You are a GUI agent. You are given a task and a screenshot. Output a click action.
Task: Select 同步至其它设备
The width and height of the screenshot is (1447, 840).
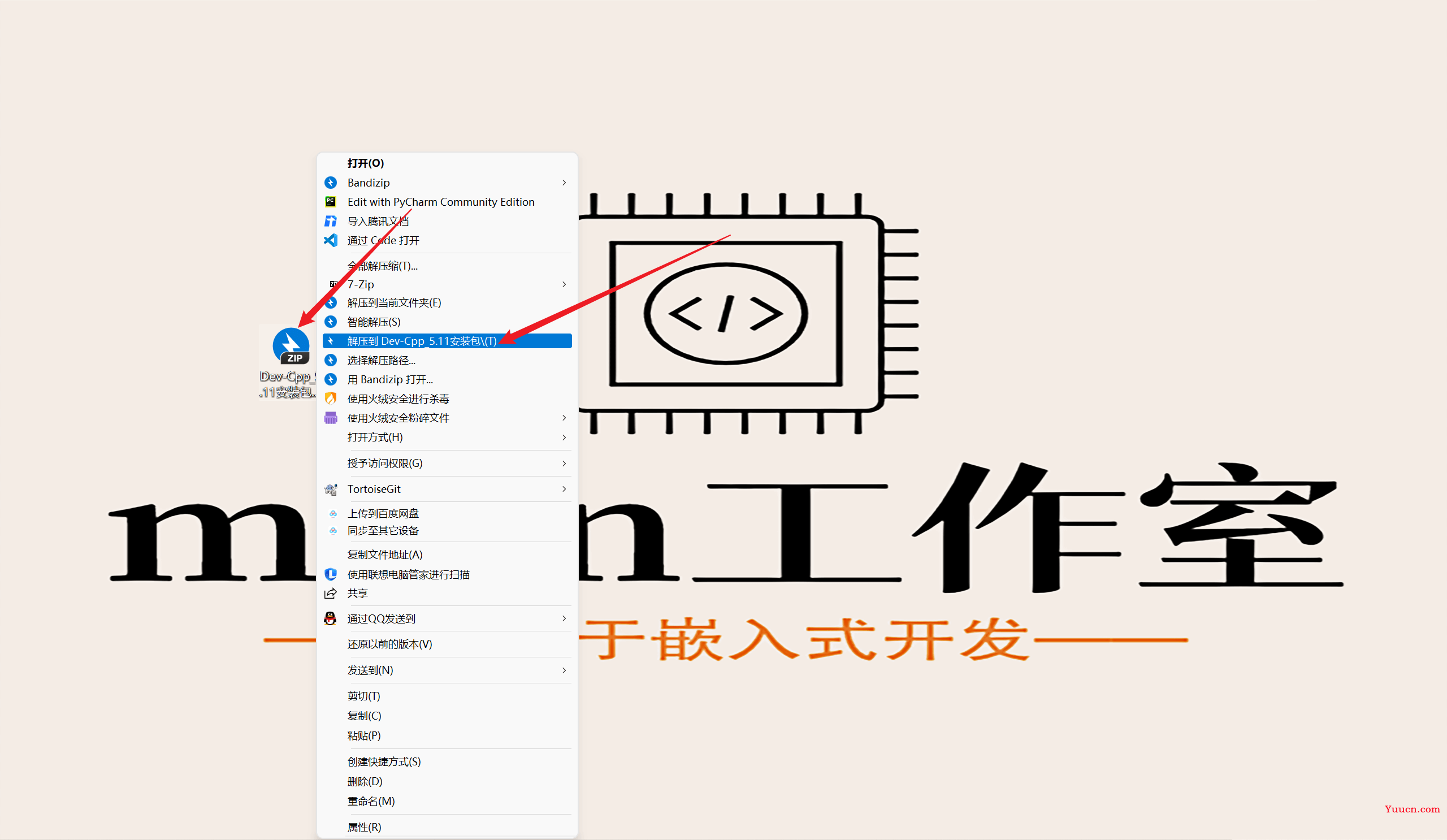coord(447,531)
